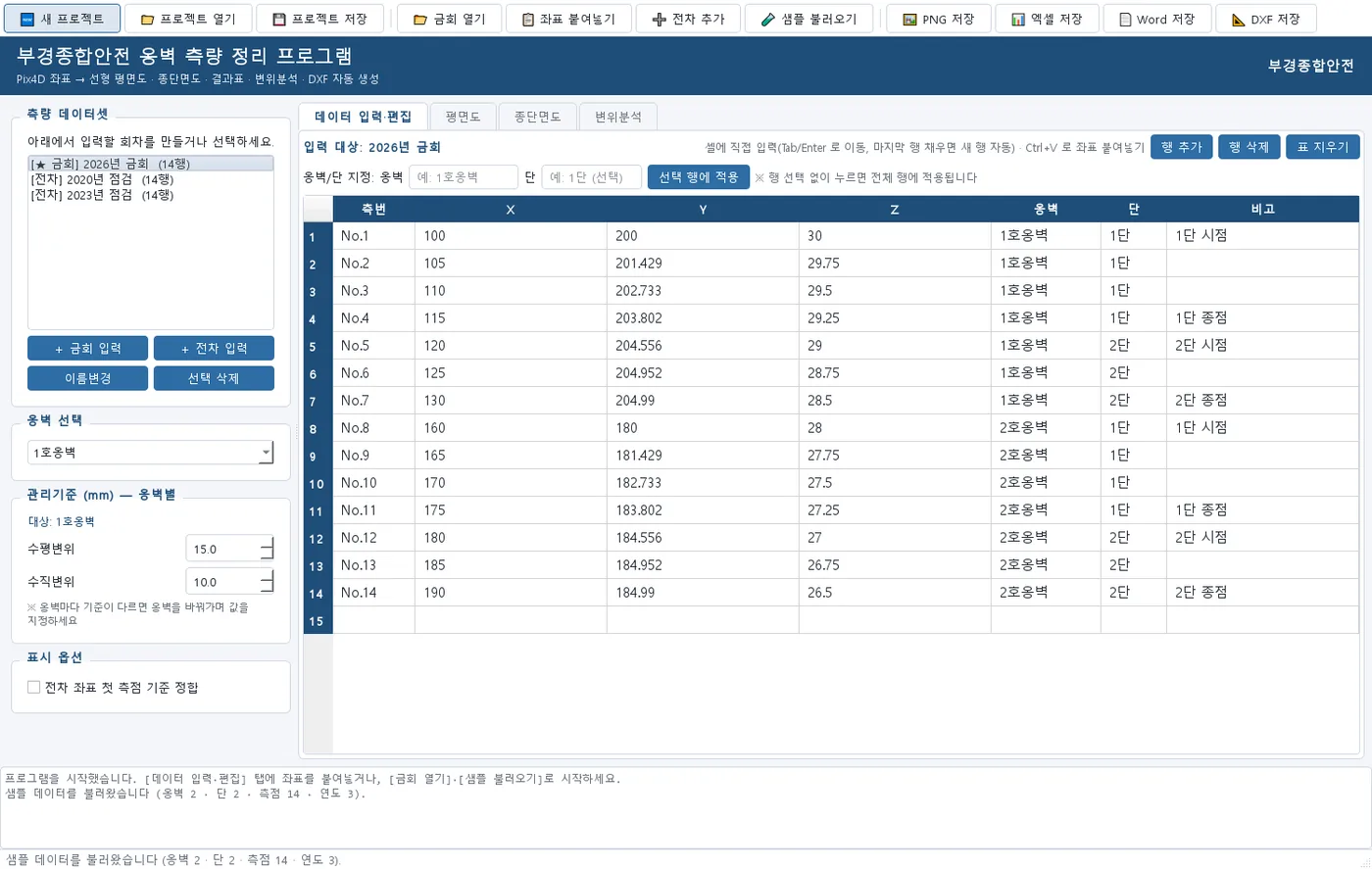Image resolution: width=1372 pixels, height=869 pixels.
Task: Click the 선택 삭제 button
Action: tap(214, 378)
